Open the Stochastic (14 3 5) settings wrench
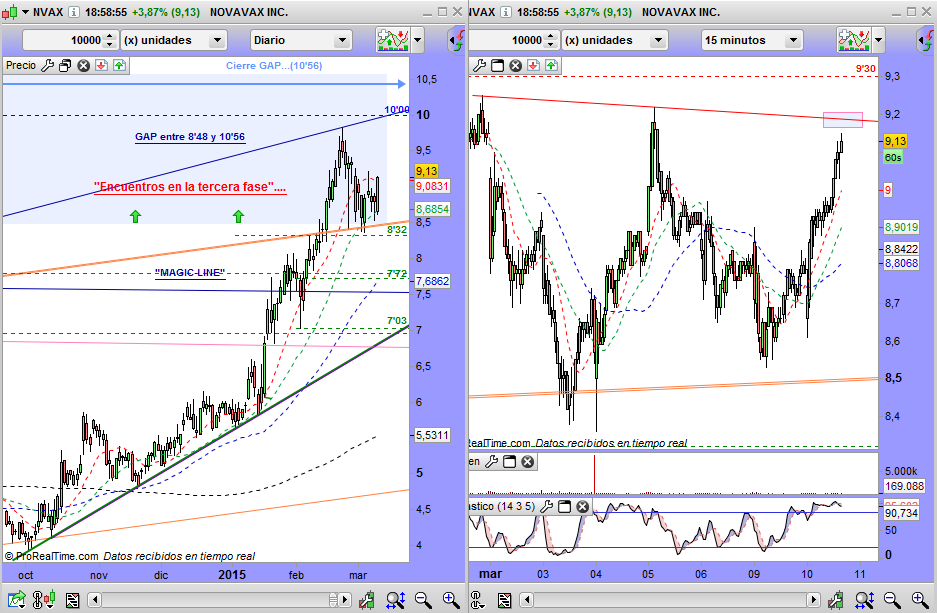Viewport: 937px width, 613px height. point(546,507)
